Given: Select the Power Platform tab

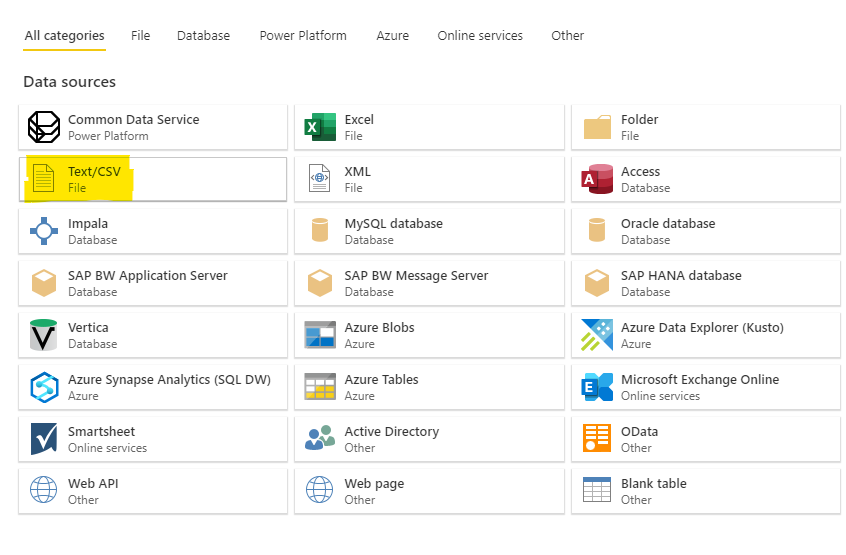Looking at the screenshot, I should [x=303, y=36].
